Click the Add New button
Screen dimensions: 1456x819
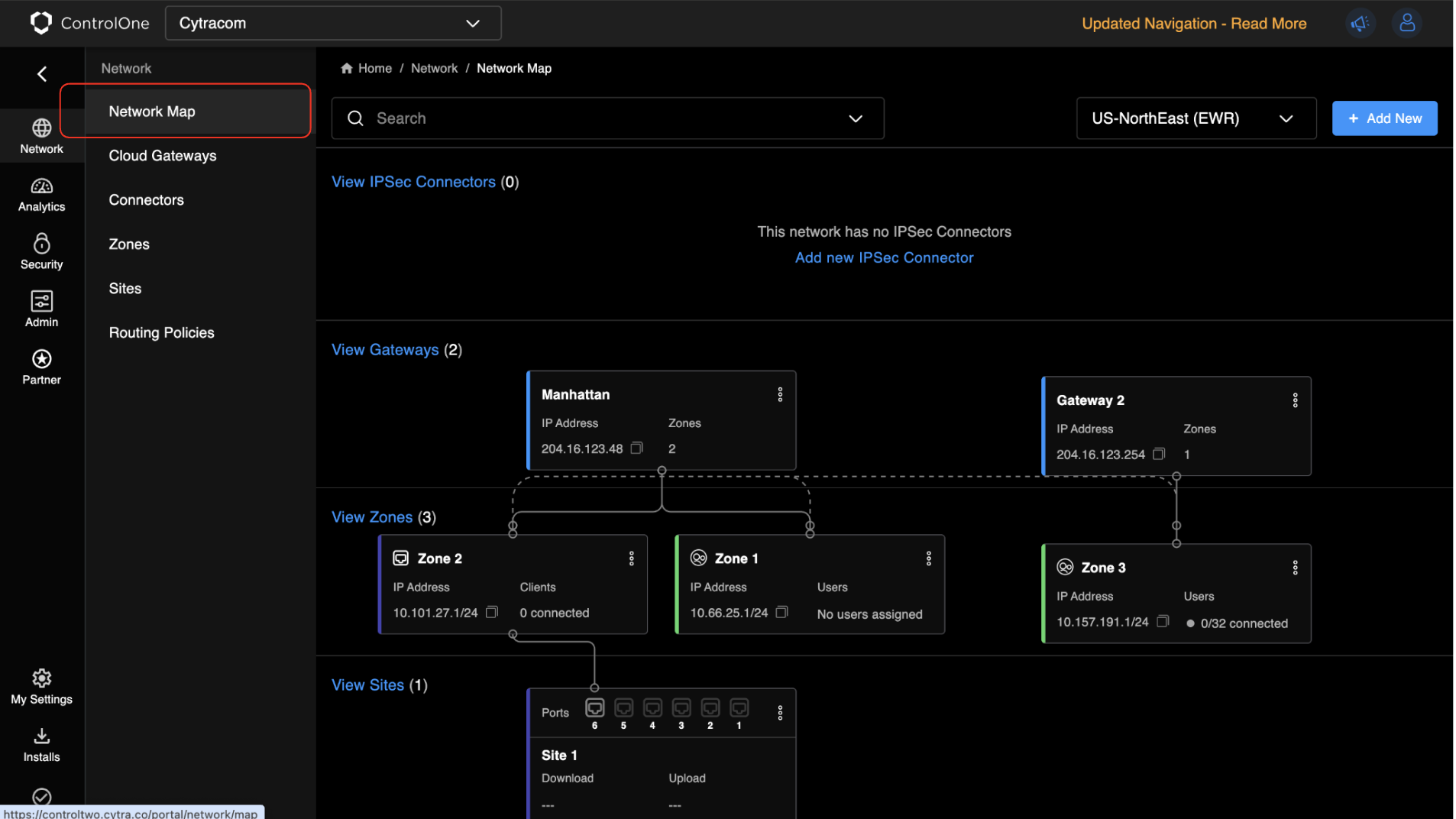[x=1383, y=118]
